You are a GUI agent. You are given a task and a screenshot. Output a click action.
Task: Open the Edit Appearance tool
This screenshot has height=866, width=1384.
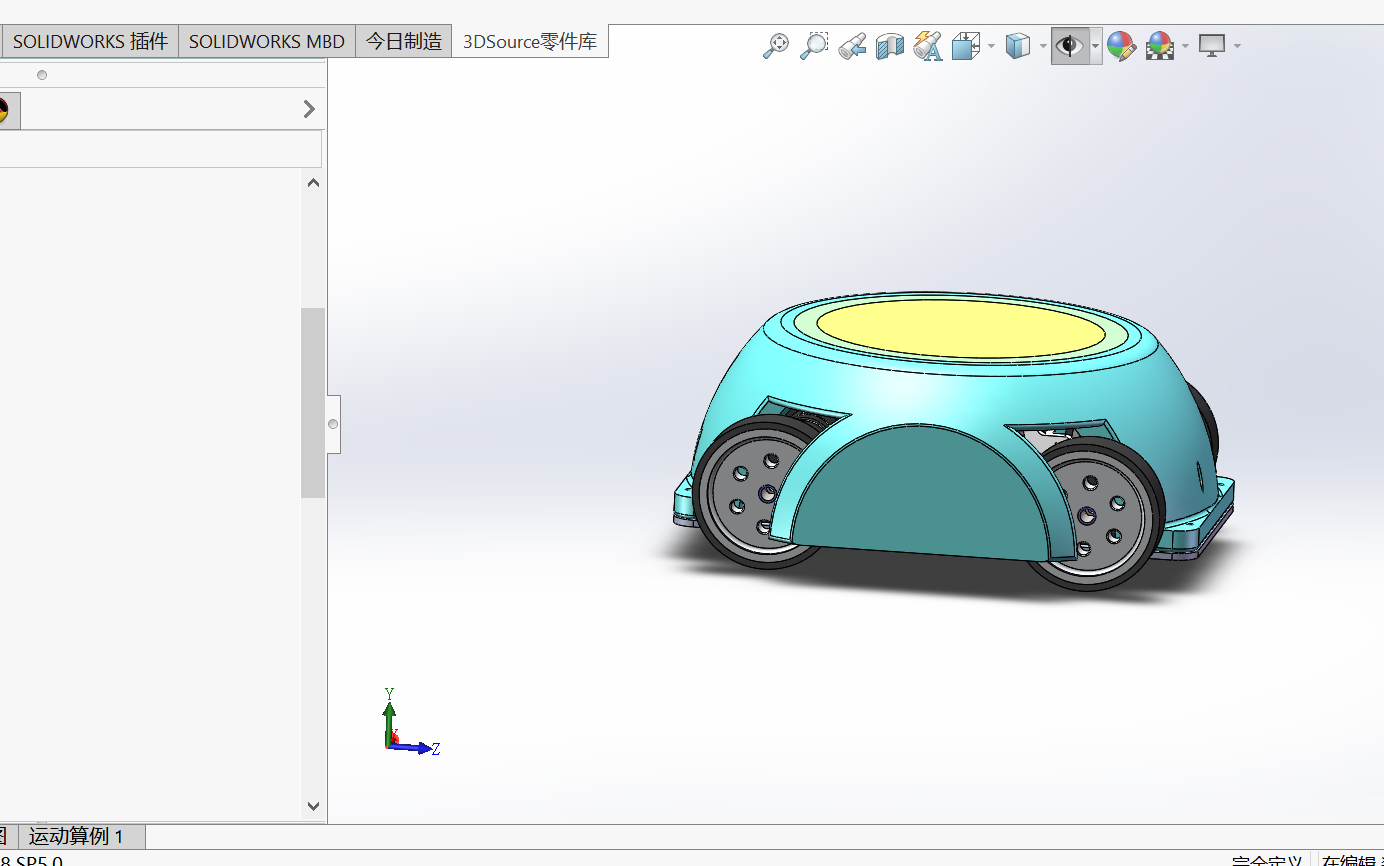1121,46
